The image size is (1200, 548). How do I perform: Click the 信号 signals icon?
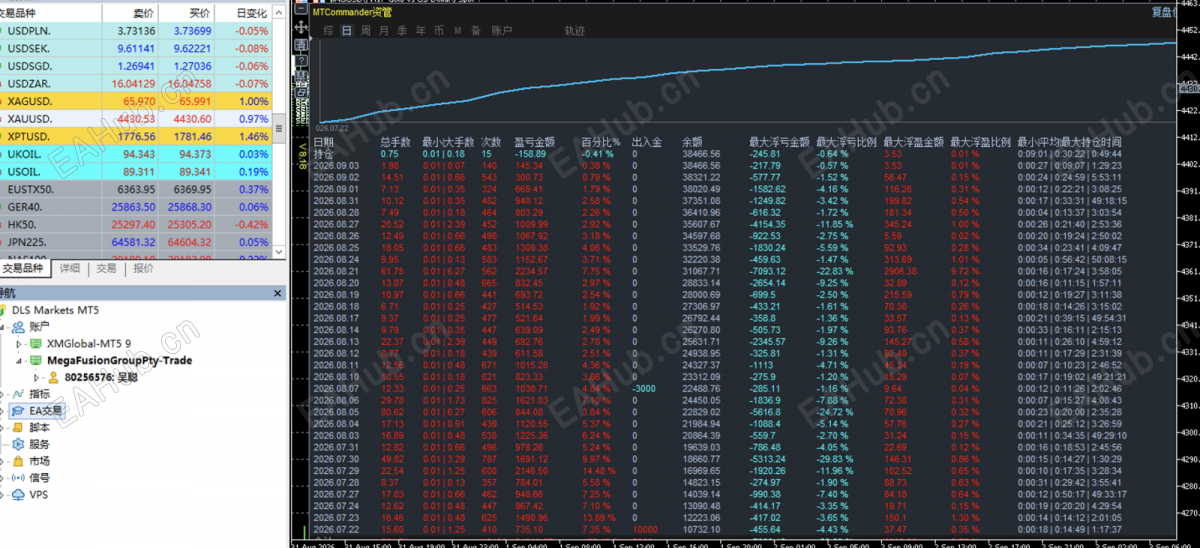pos(20,478)
